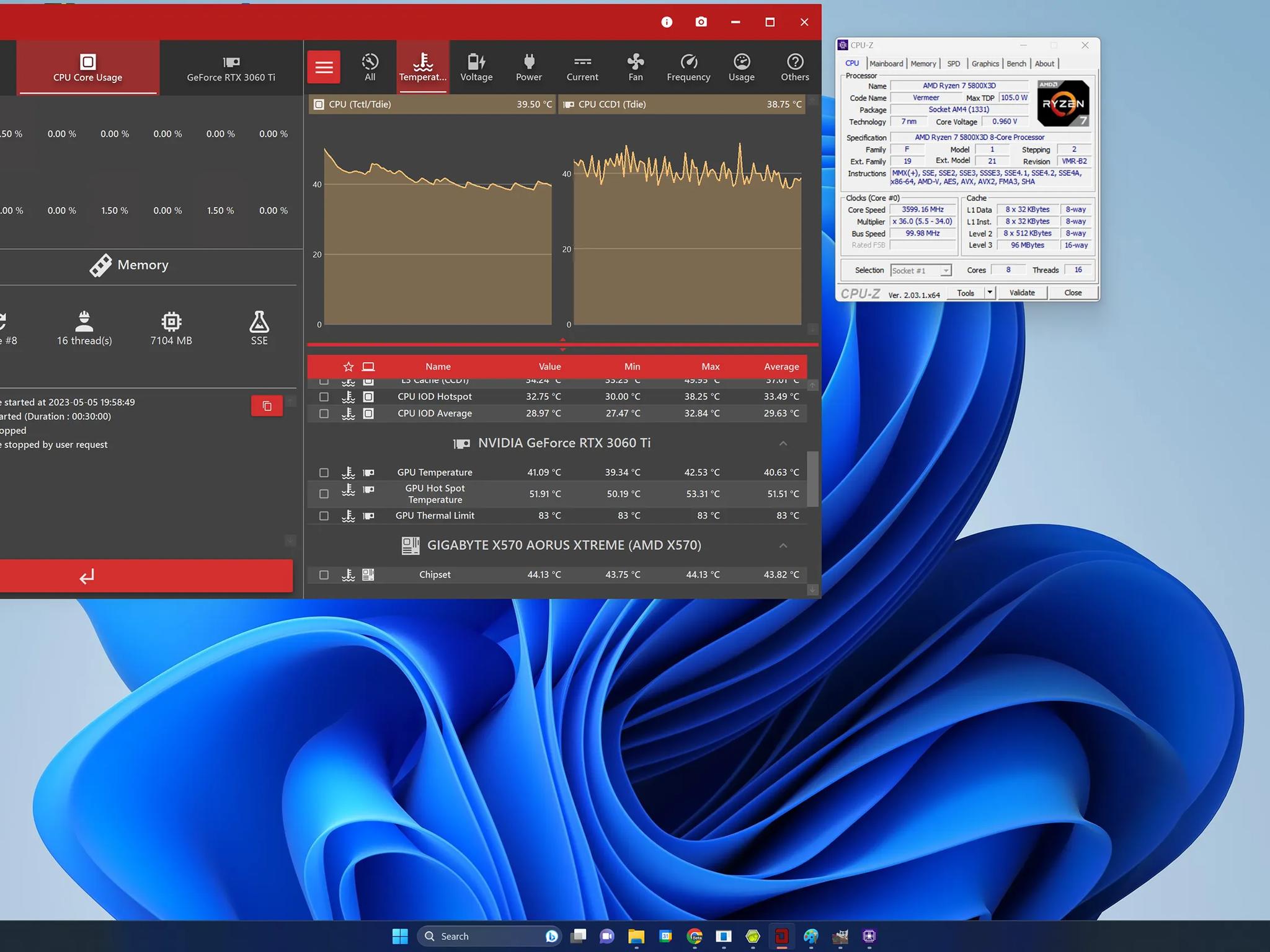Open Windows Start menu
This screenshot has height=952, width=1270.
tap(401, 936)
